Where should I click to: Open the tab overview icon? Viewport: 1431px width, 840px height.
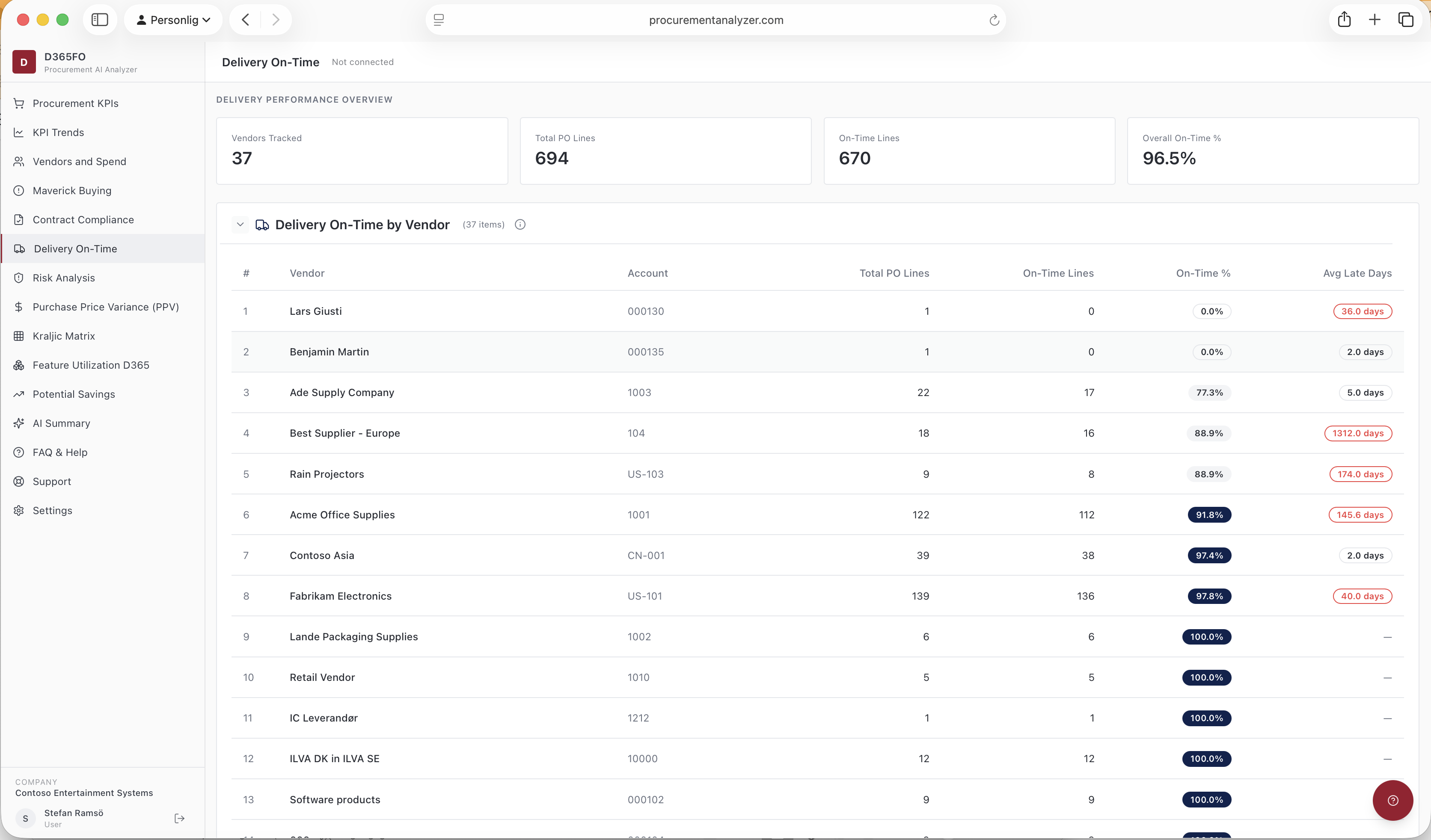1405,20
